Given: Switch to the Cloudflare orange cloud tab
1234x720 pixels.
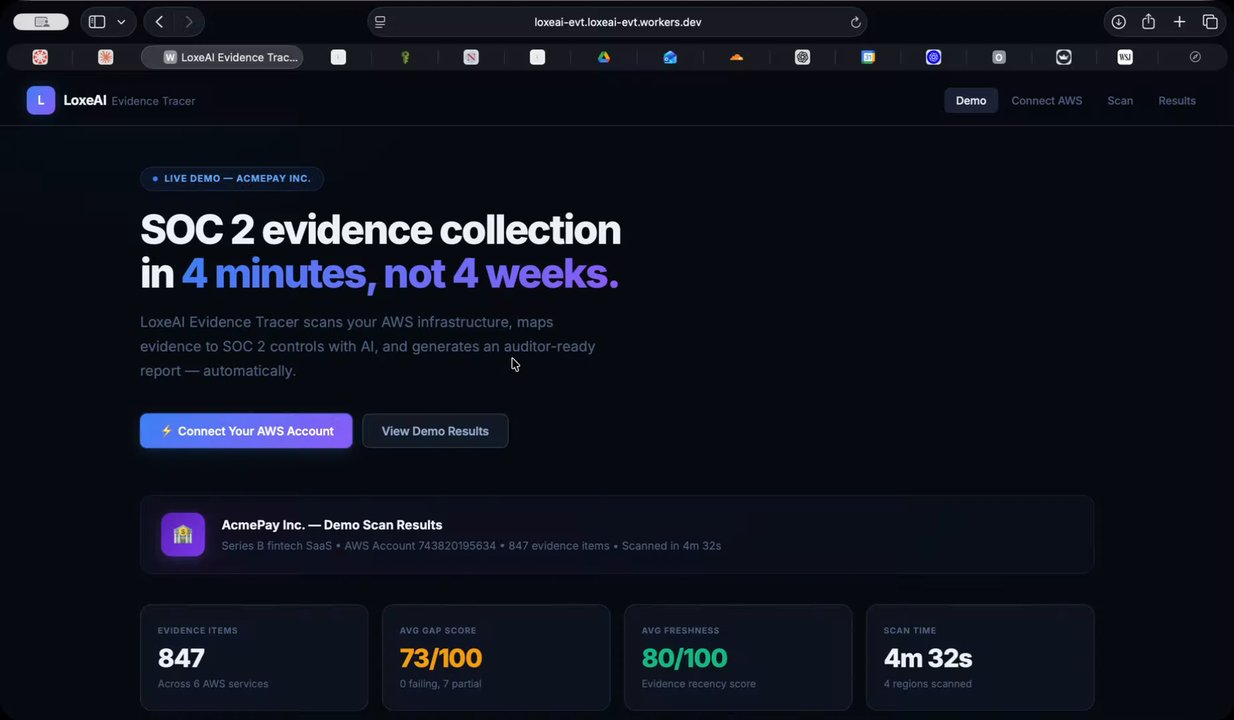Looking at the screenshot, I should [x=736, y=57].
